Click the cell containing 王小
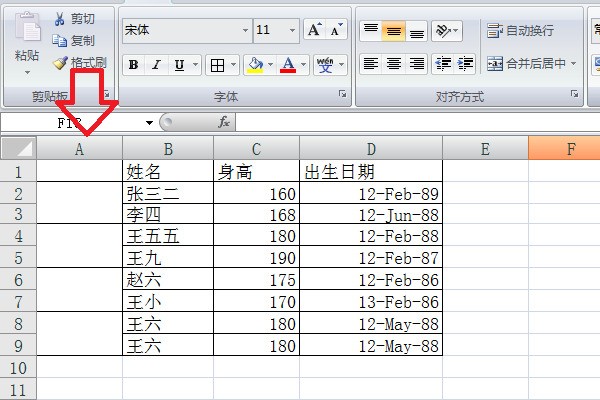 [x=168, y=301]
